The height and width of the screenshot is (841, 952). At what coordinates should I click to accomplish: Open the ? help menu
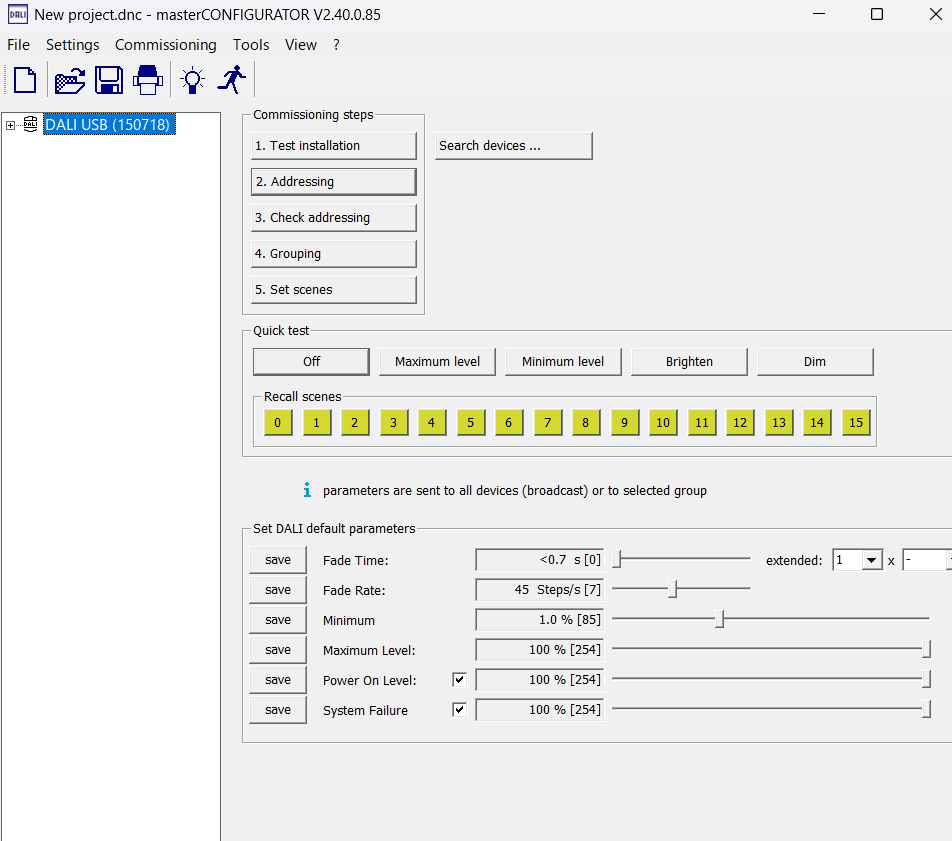click(336, 45)
